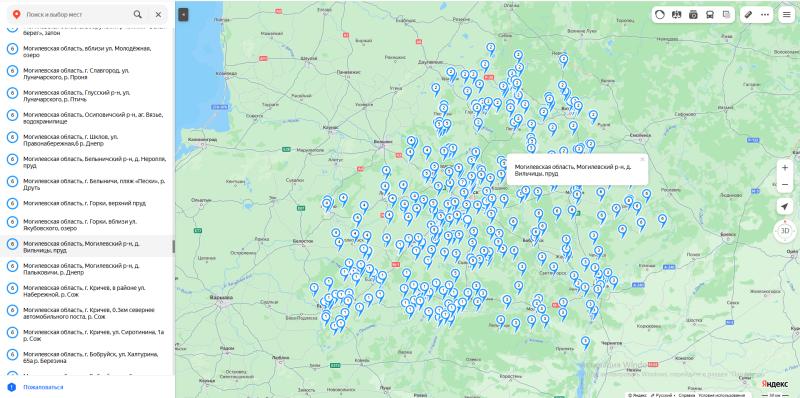
Task: Zoom in with the plus button
Action: pyautogui.click(x=785, y=168)
